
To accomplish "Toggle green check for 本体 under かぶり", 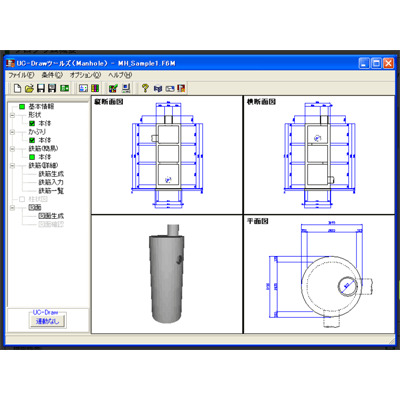I will (32, 140).
